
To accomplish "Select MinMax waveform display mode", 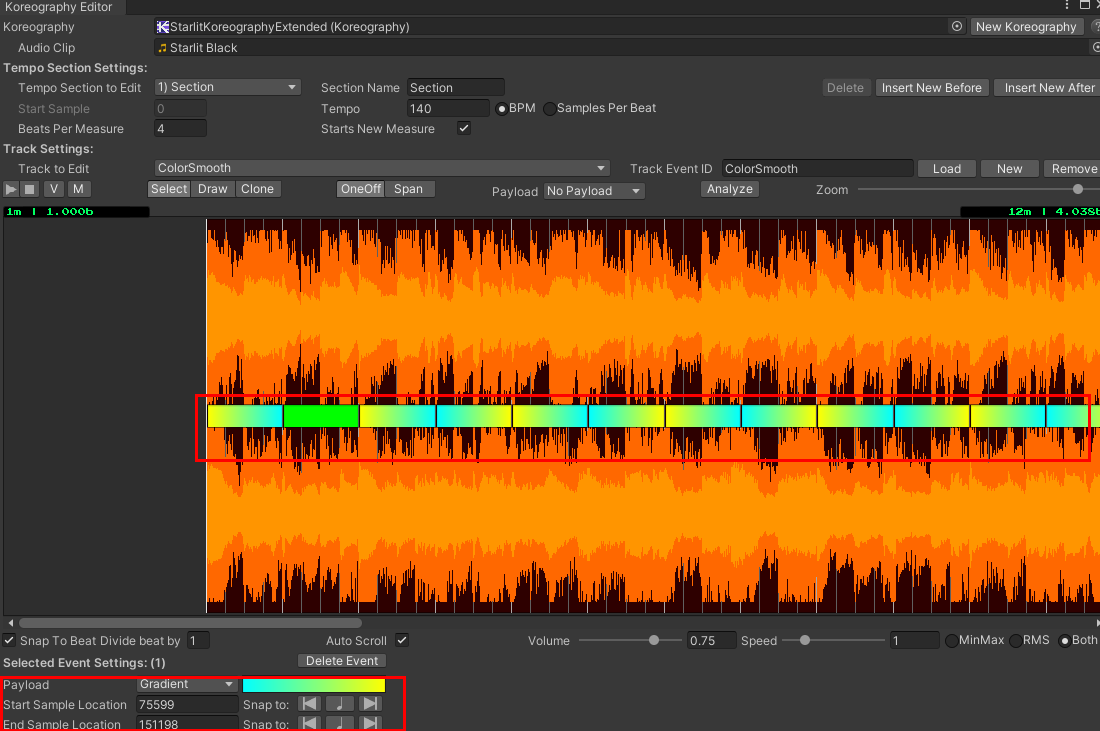I will pyautogui.click(x=951, y=641).
